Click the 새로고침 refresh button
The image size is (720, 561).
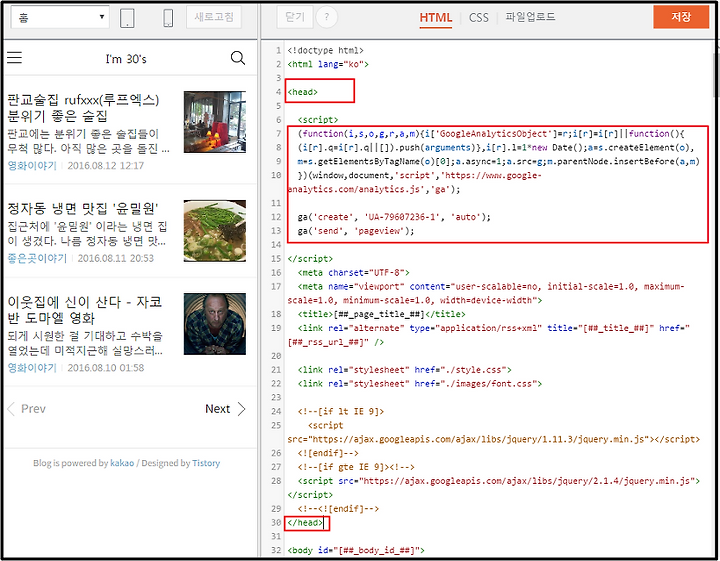(214, 17)
